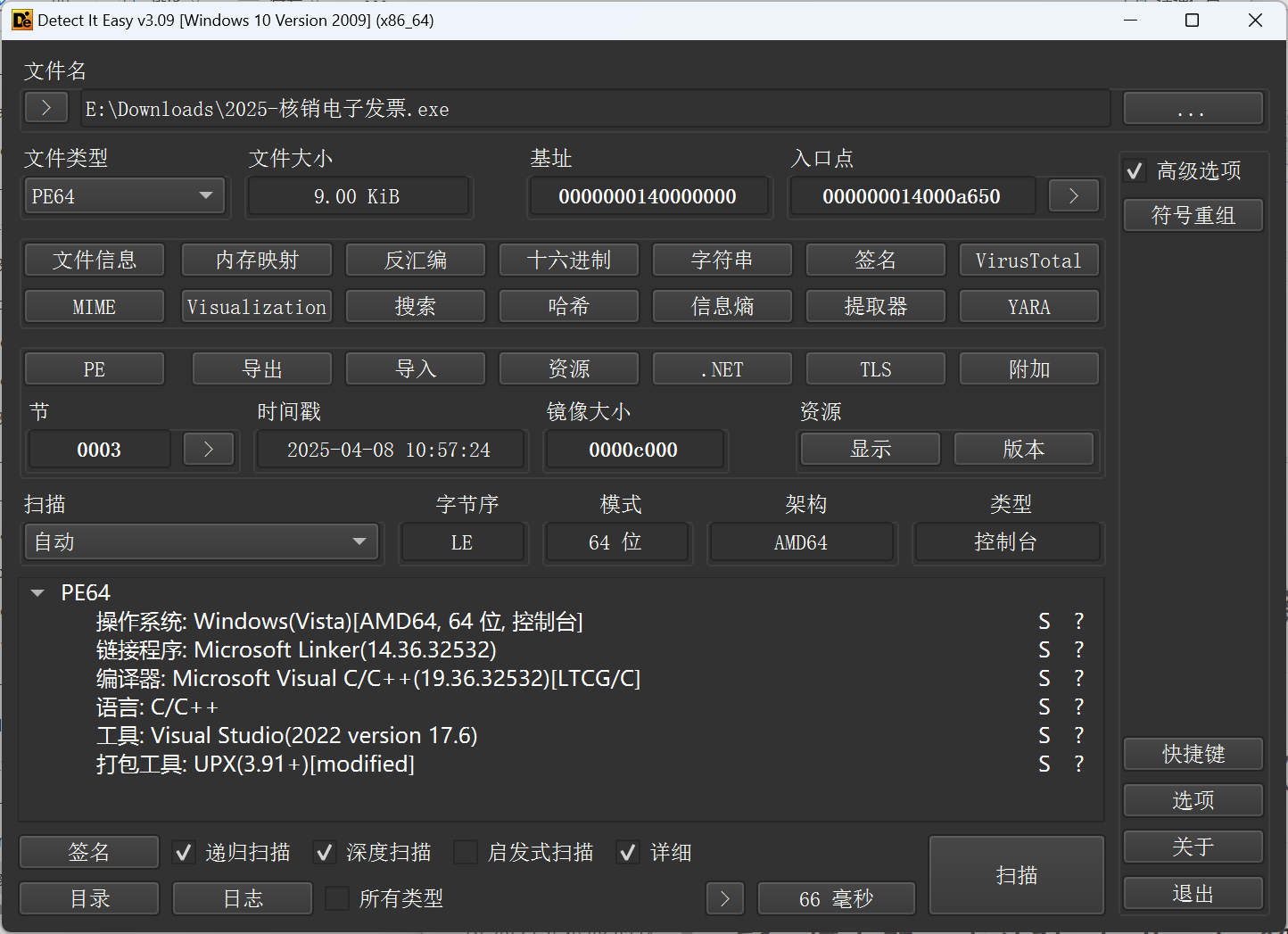Open 日志 log button
The height and width of the screenshot is (934, 1288).
click(x=243, y=898)
